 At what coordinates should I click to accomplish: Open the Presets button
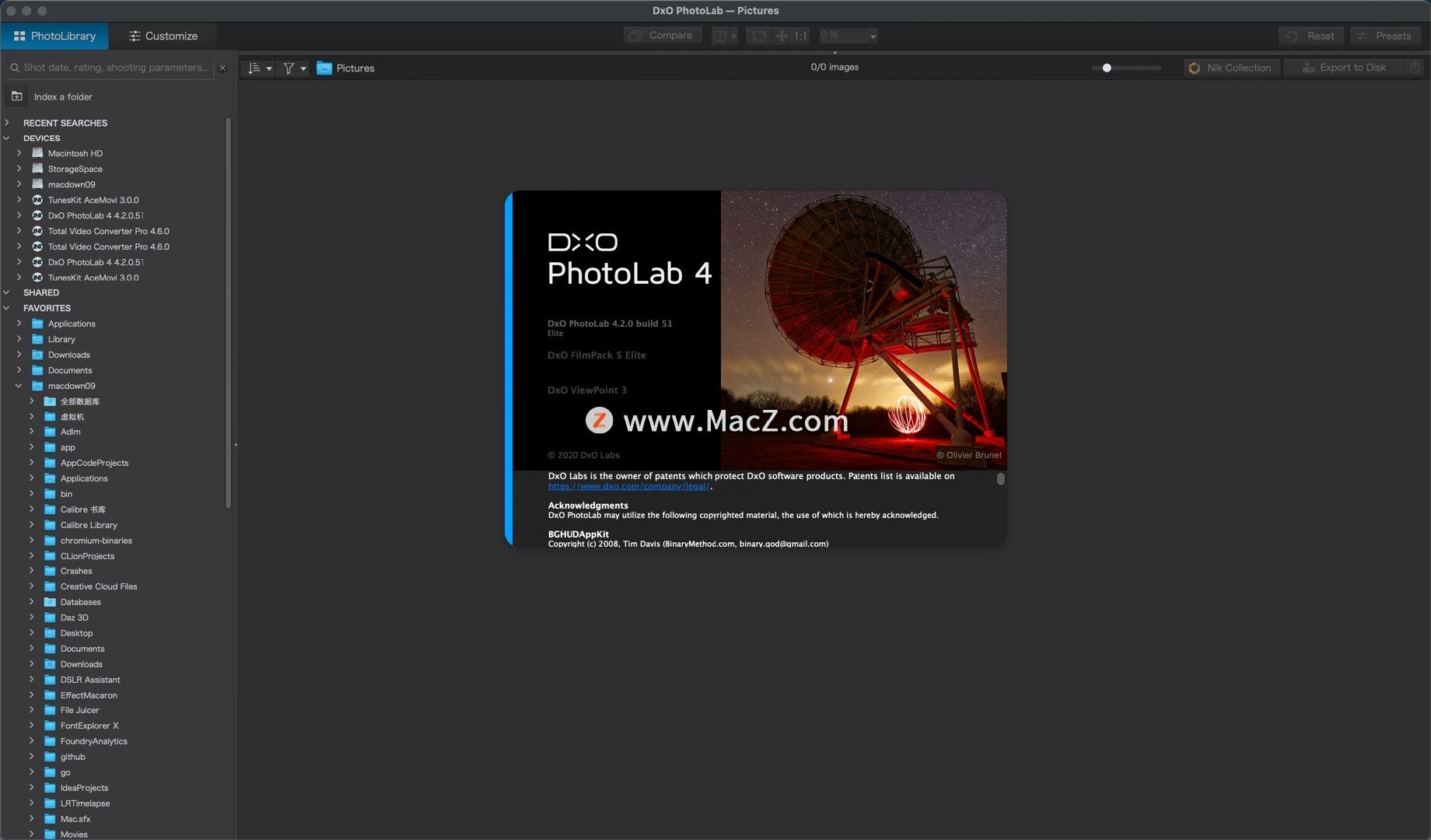pos(1384,36)
